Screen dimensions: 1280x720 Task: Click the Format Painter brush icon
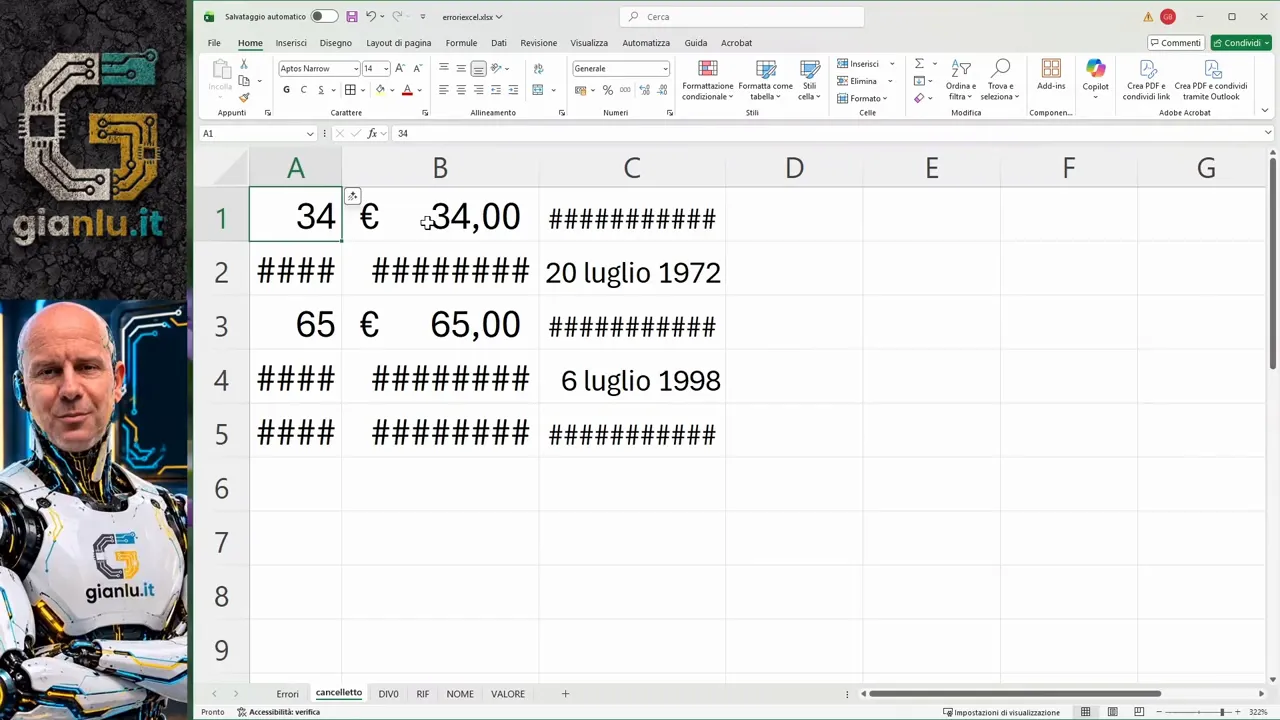coord(244,97)
